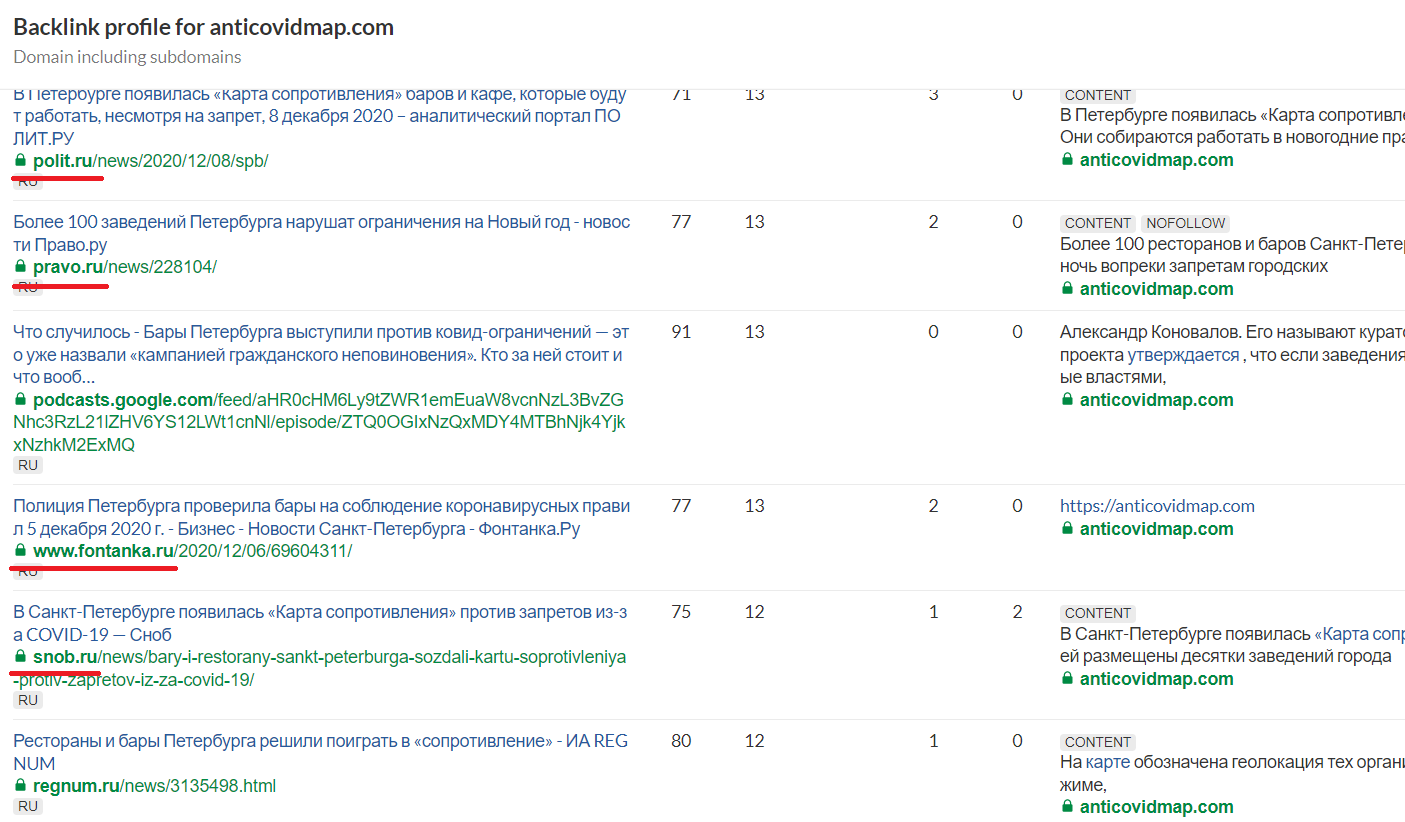This screenshot has width=1405, height=822.
Task: Open the polit.ru news referring page URL
Action: [x=150, y=160]
